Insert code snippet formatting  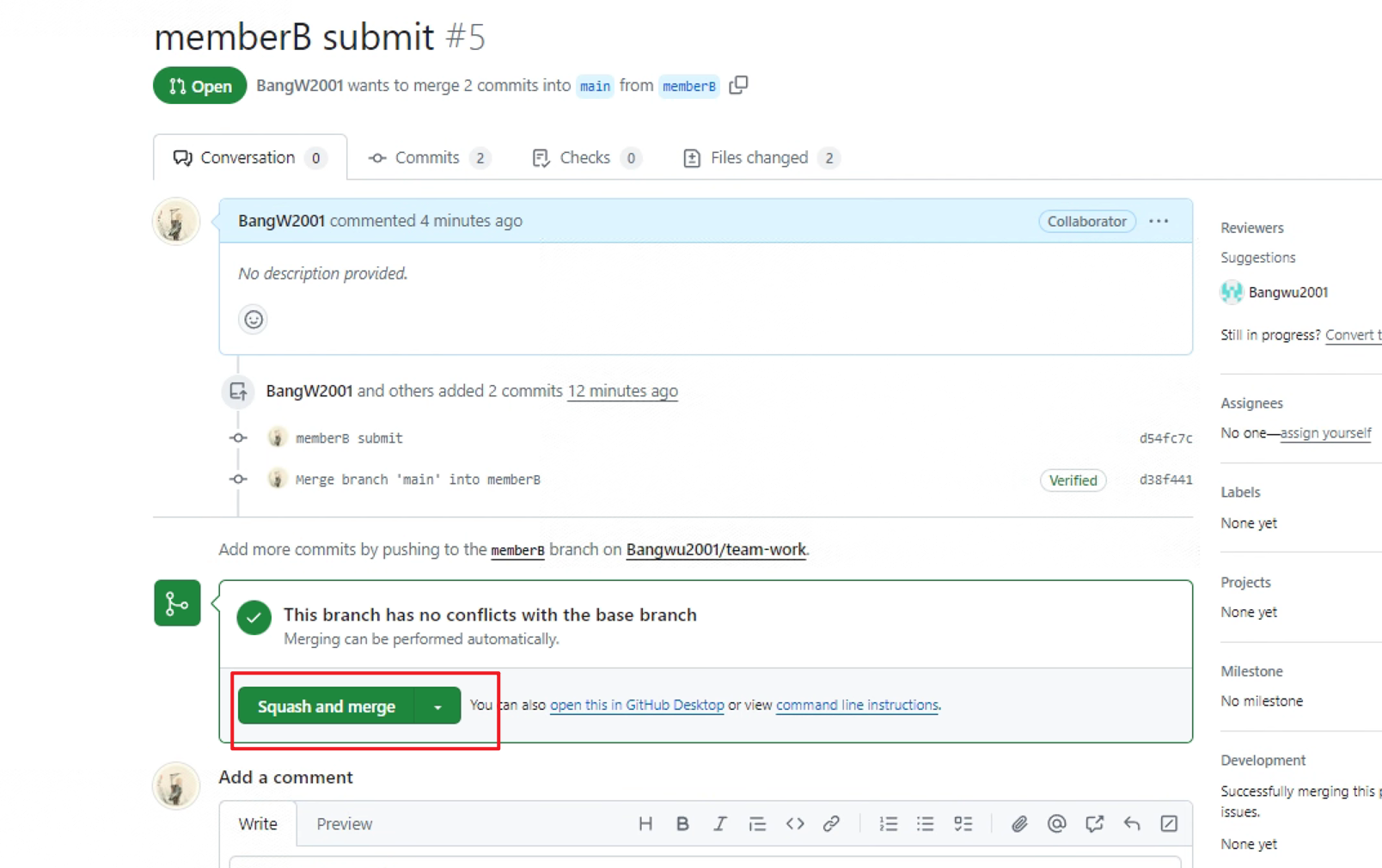point(795,823)
